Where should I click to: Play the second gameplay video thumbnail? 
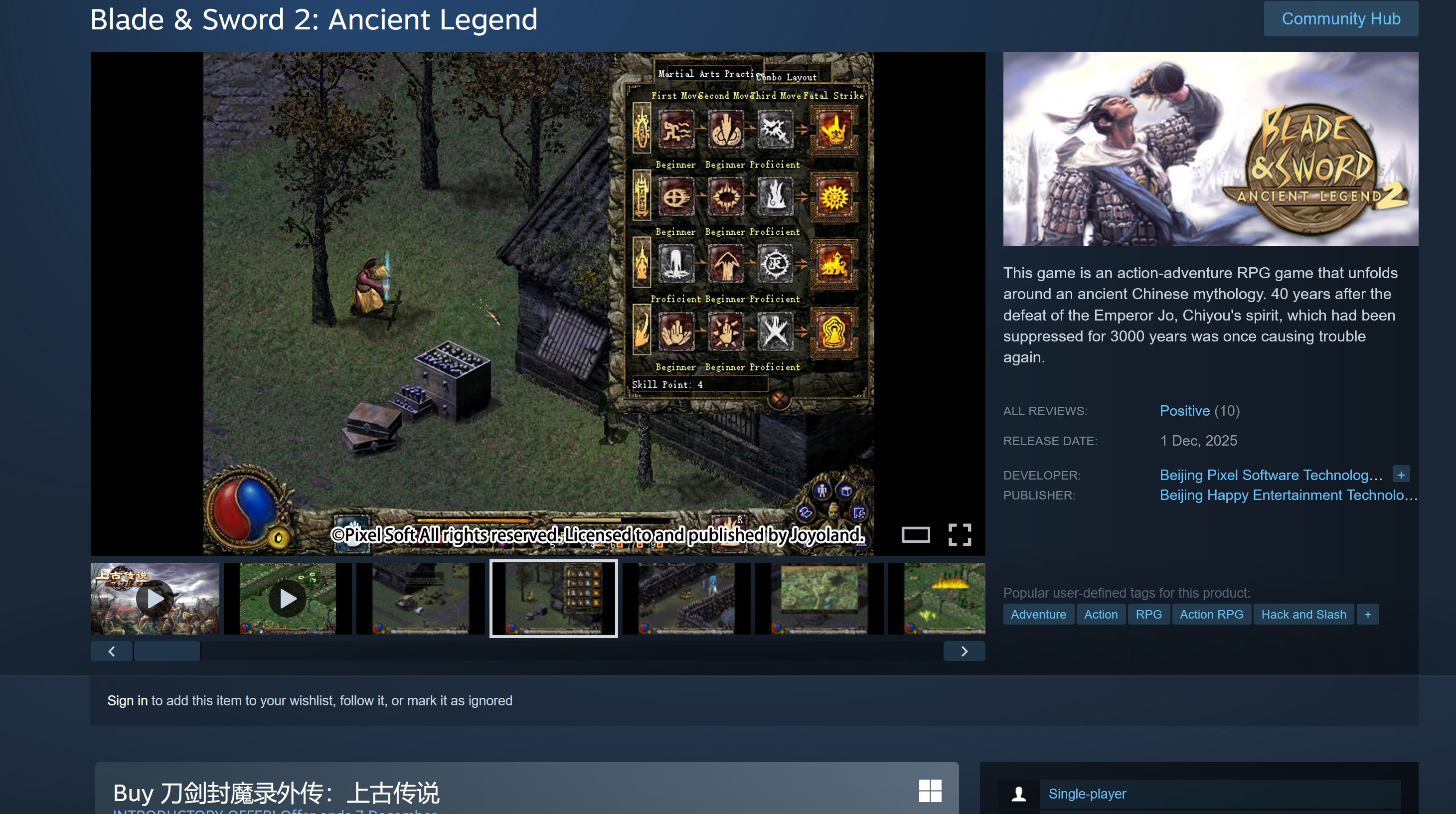287,598
